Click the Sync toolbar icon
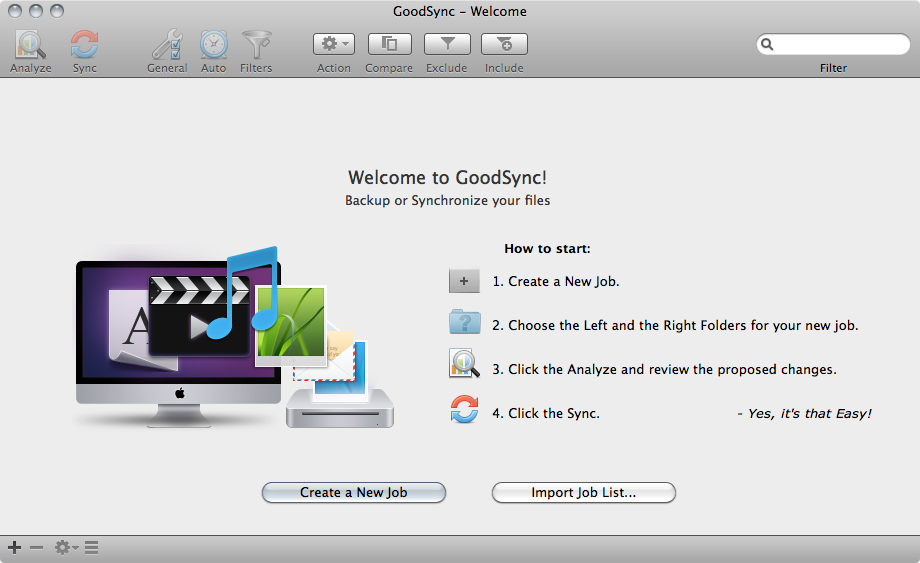 click(84, 45)
